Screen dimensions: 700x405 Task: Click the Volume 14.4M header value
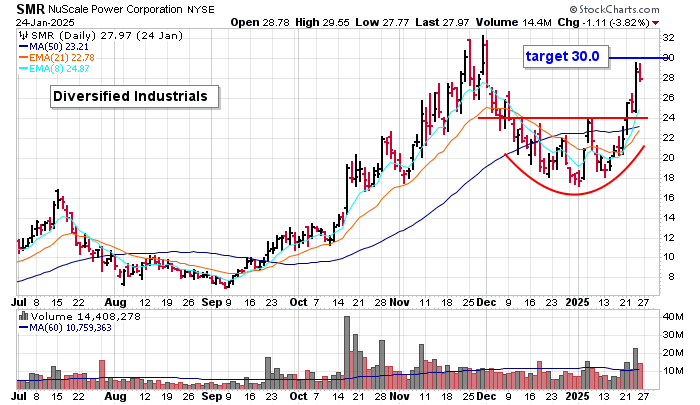pos(513,22)
